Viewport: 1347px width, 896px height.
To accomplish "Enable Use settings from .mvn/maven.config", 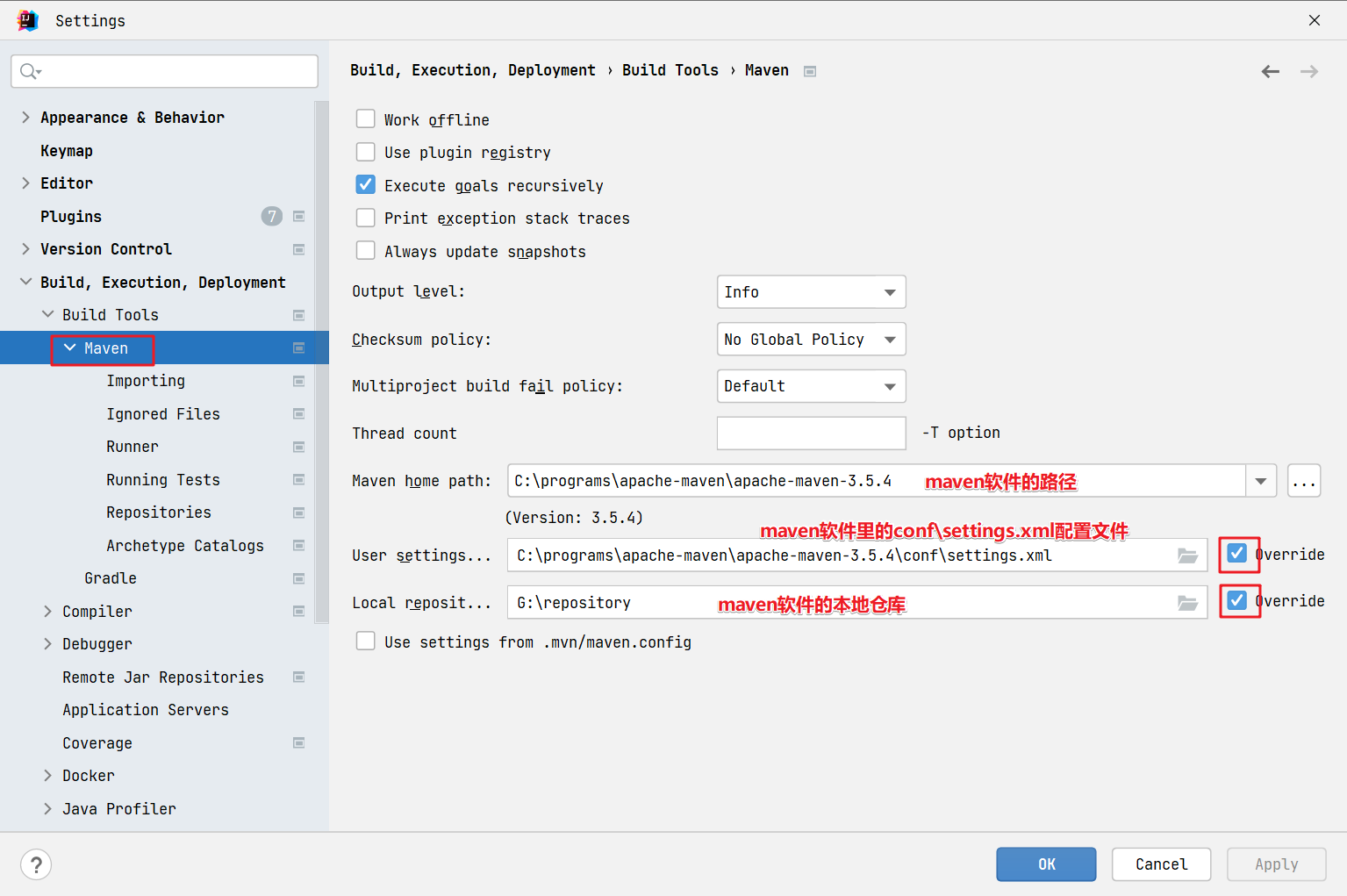I will pyautogui.click(x=365, y=641).
